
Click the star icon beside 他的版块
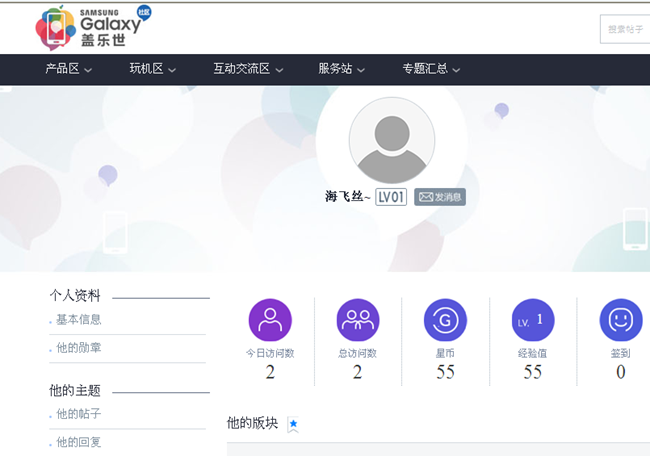point(293,424)
